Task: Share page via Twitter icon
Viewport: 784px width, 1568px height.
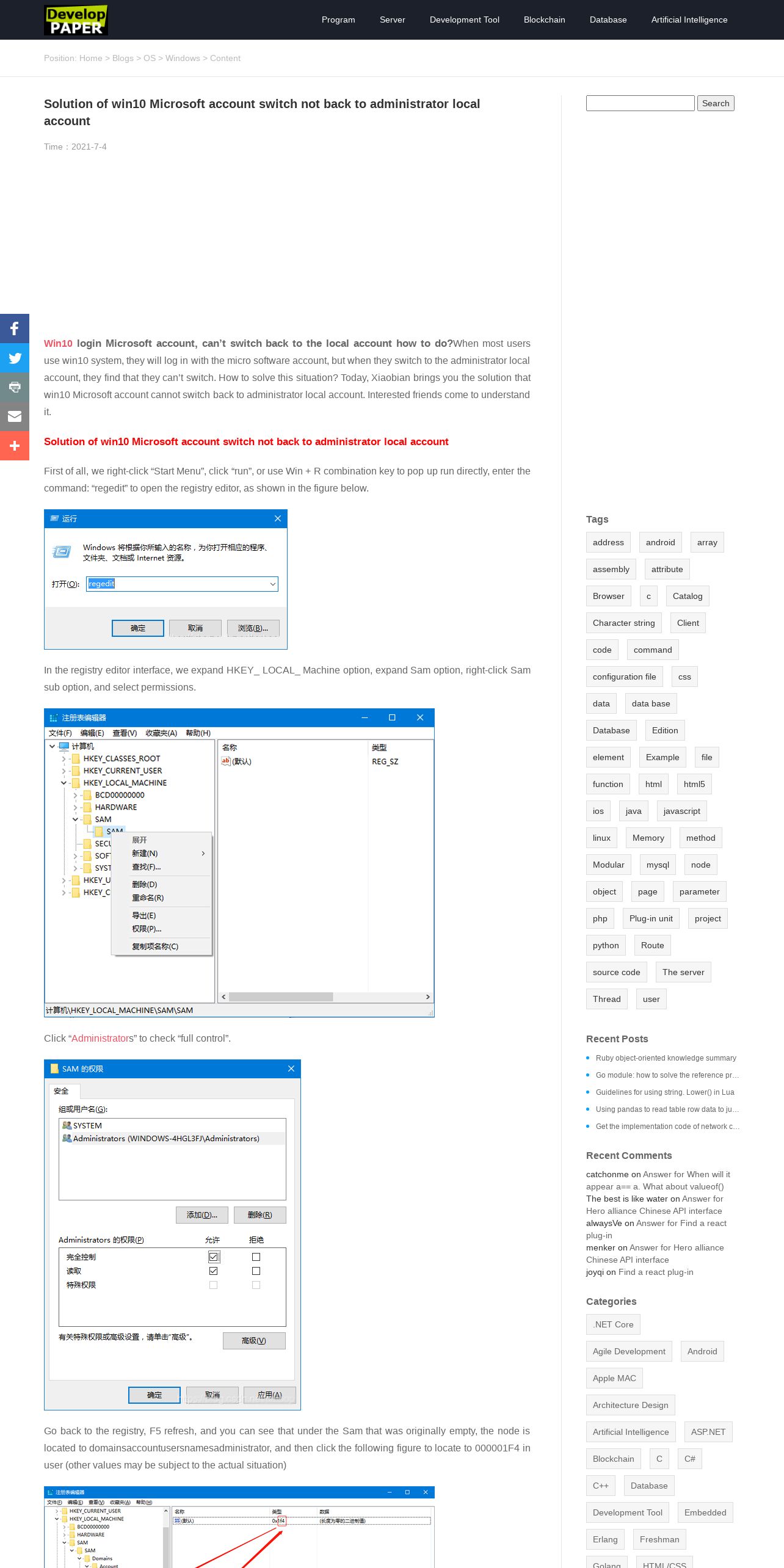Action: point(15,358)
